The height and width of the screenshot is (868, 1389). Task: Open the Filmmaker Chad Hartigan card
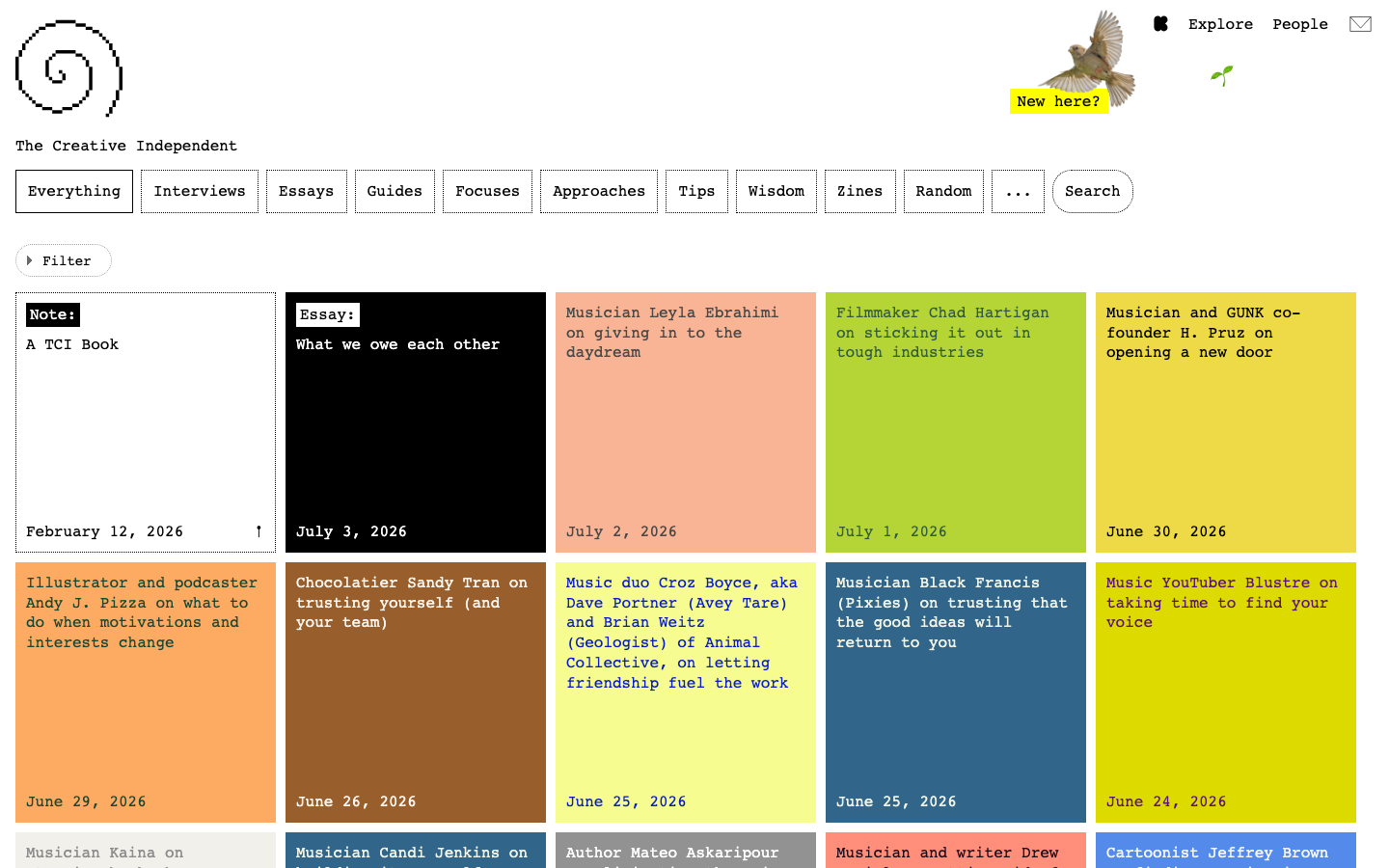pyautogui.click(x=956, y=422)
